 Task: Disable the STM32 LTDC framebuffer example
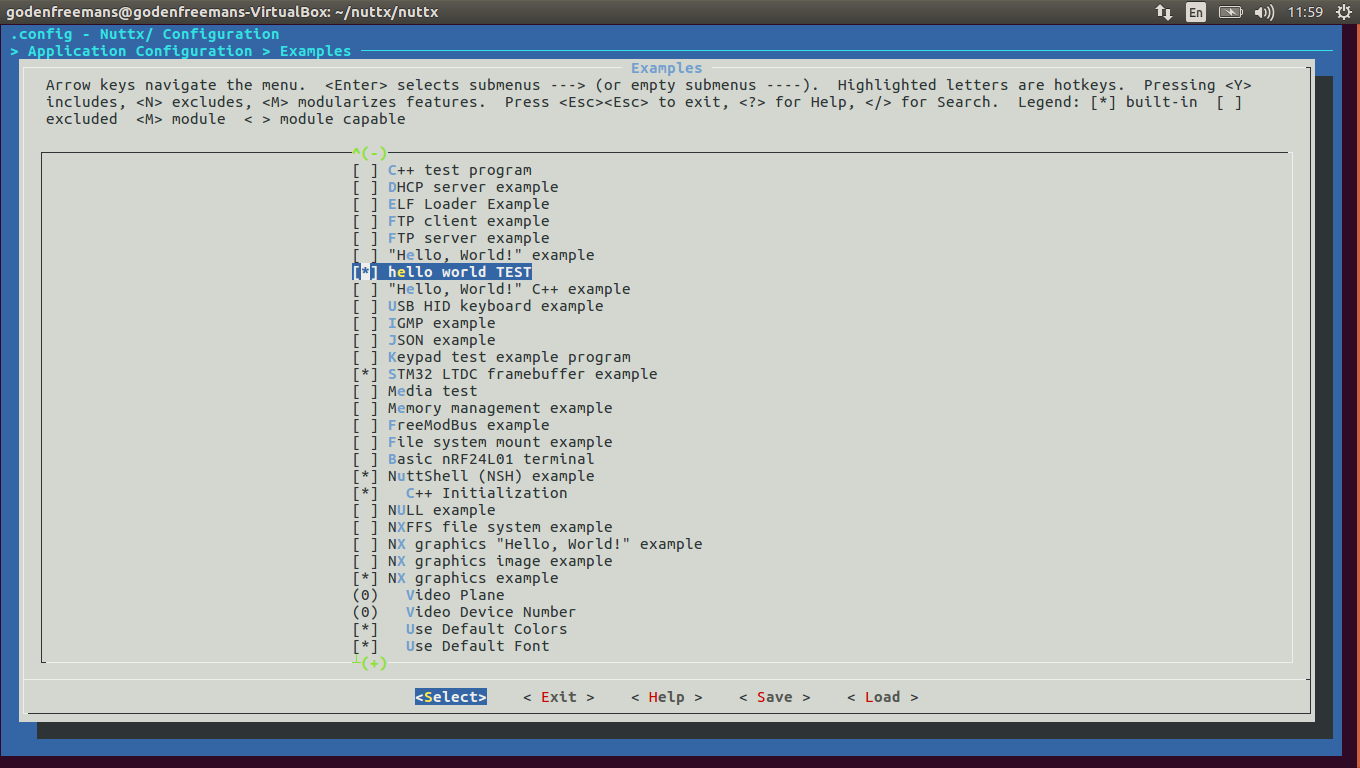[x=365, y=374]
